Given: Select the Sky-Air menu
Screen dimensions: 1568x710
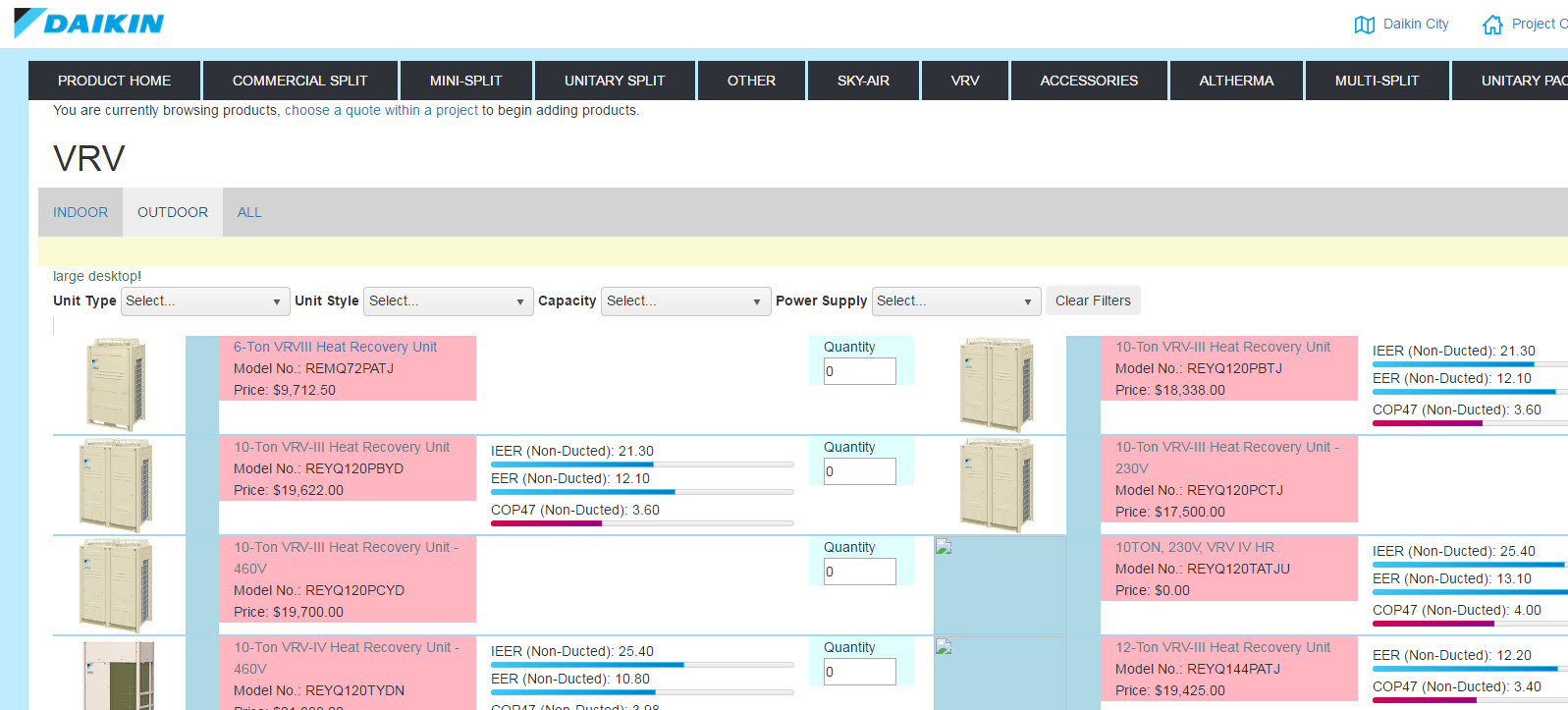Looking at the screenshot, I should coord(864,81).
